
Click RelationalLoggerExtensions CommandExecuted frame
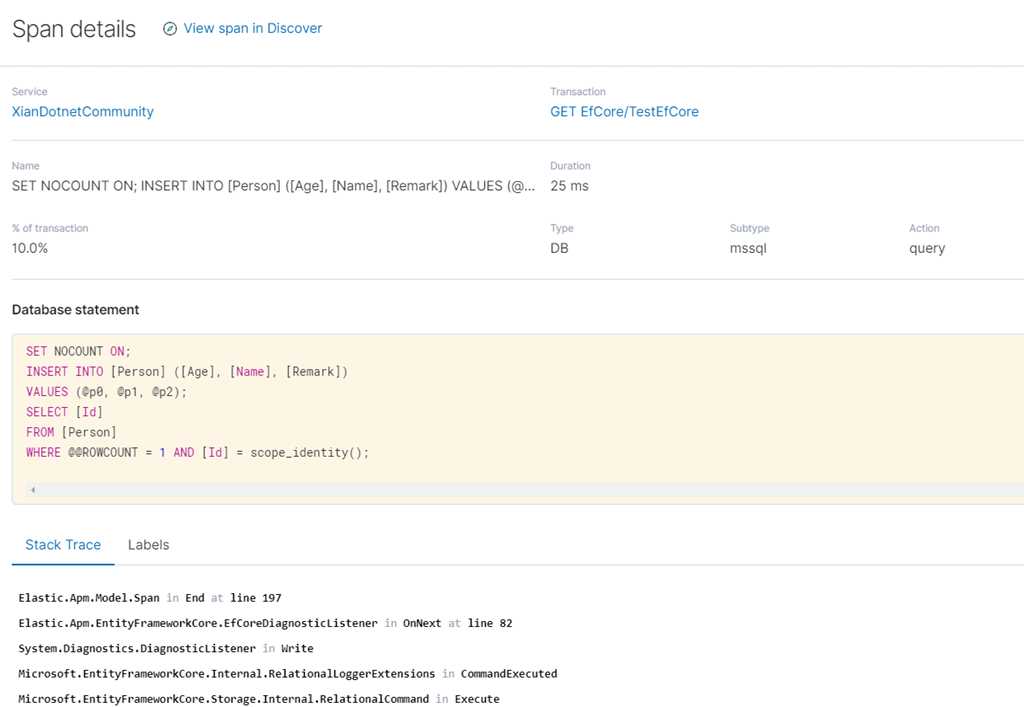pos(287,674)
